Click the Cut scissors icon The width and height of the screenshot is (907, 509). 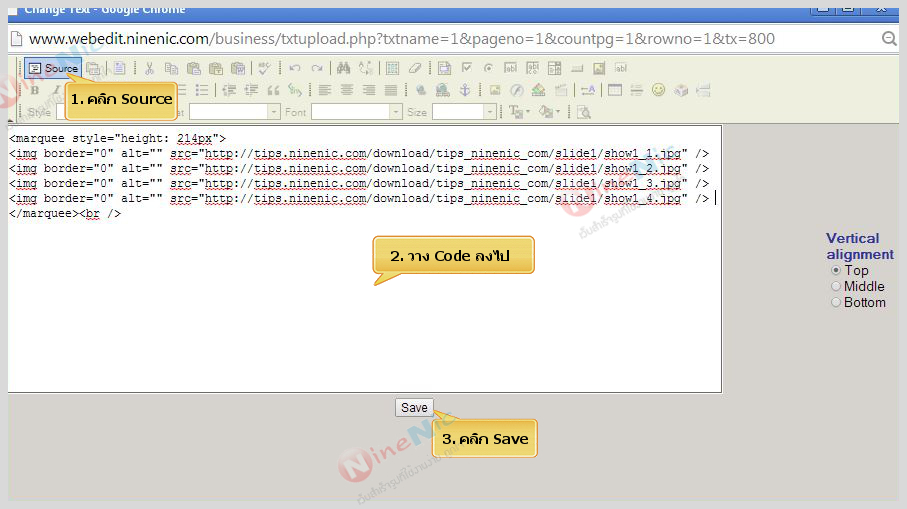[149, 68]
